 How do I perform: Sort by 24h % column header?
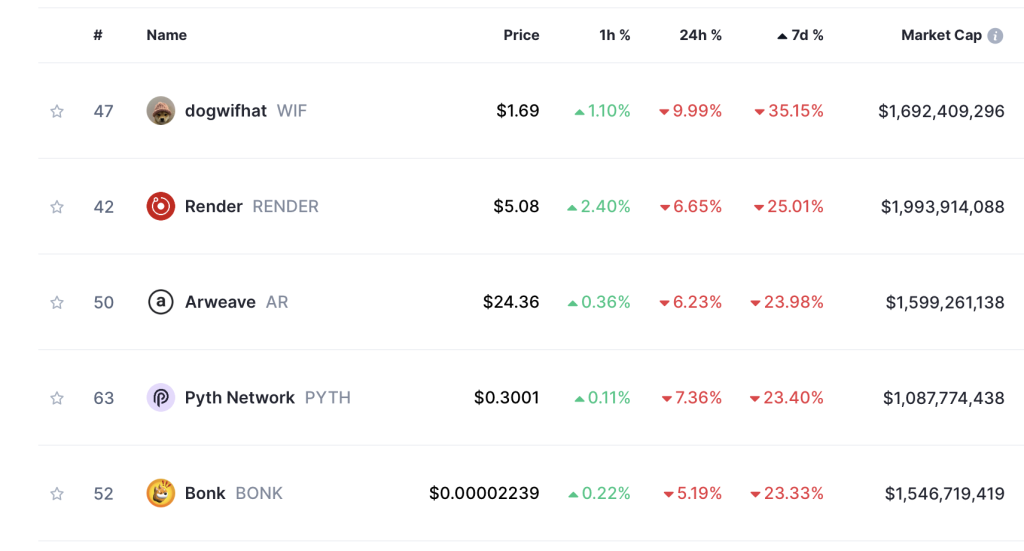(x=700, y=35)
